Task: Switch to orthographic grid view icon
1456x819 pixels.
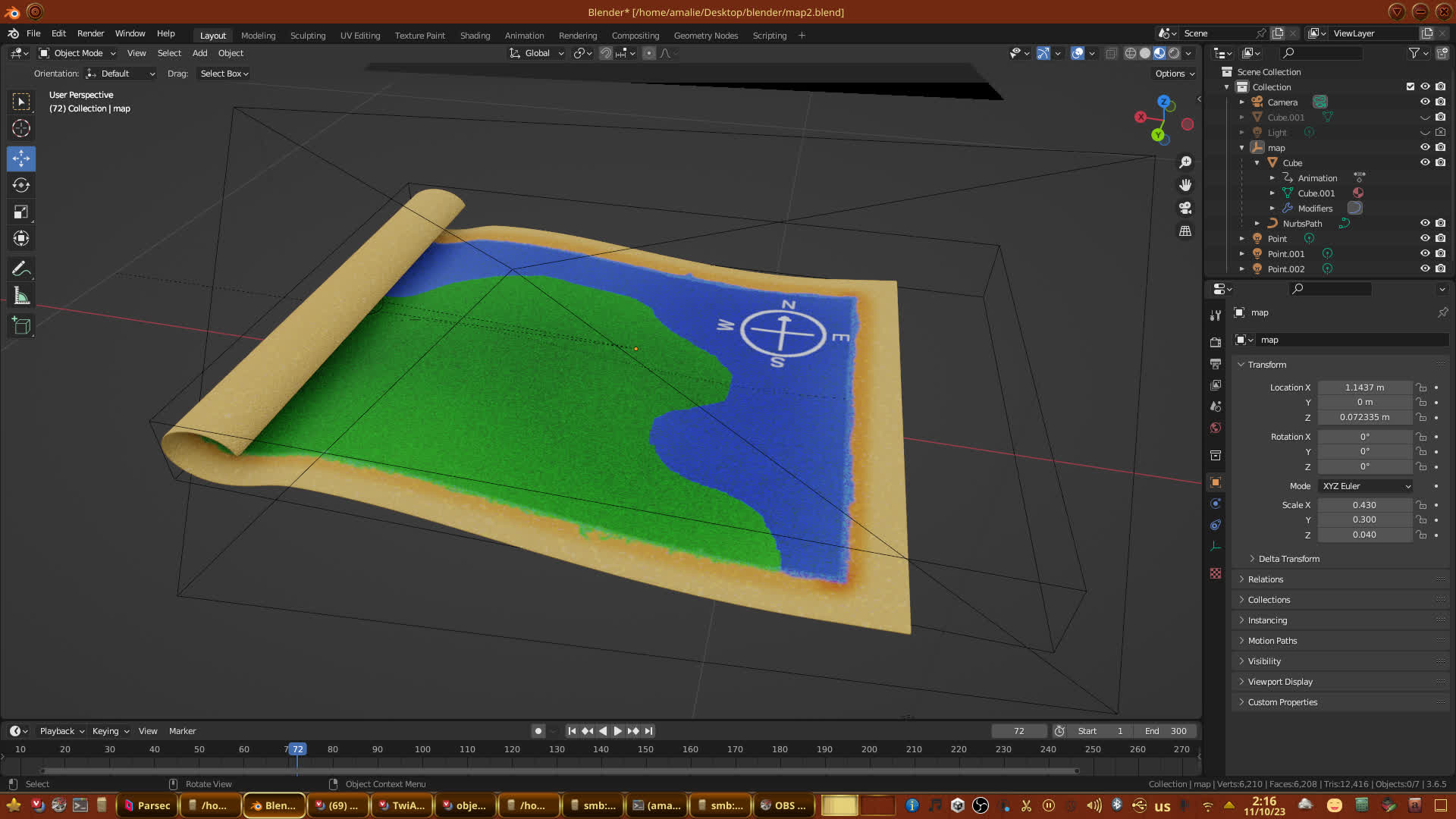Action: pyautogui.click(x=1185, y=231)
